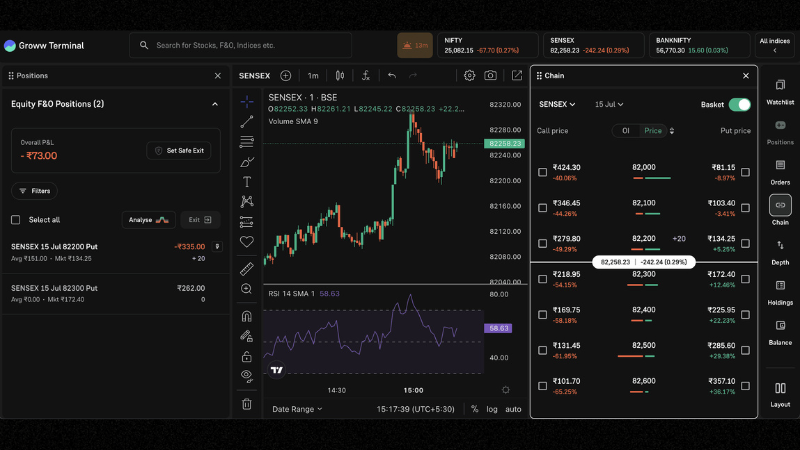Select the text annotation tool

point(247,181)
